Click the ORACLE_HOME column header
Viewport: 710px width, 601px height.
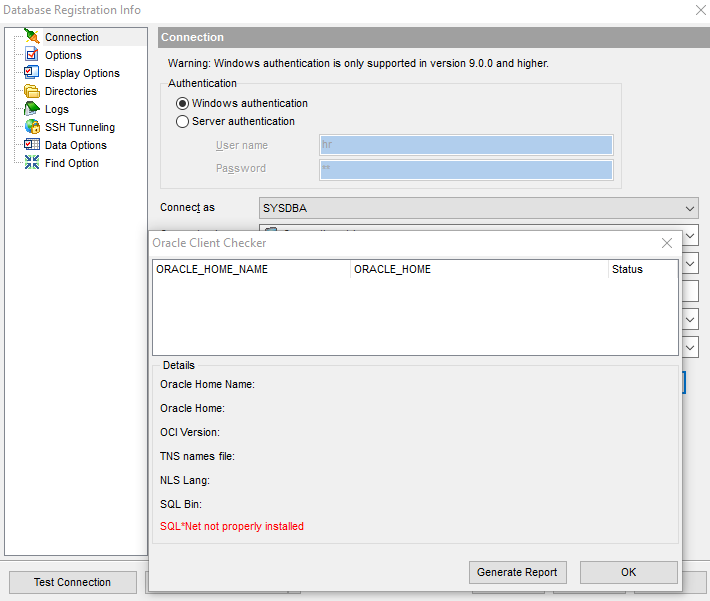tap(479, 269)
